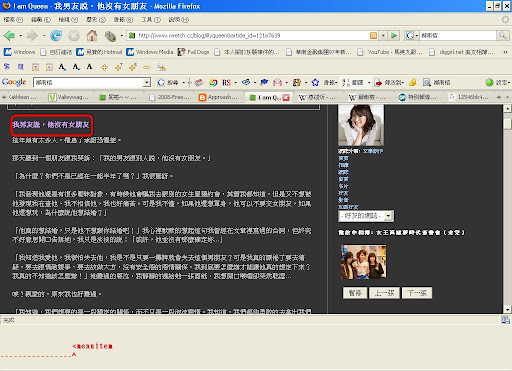Open the third menu in the menu bar
This screenshot has height=371, width=512.
tap(68, 20)
